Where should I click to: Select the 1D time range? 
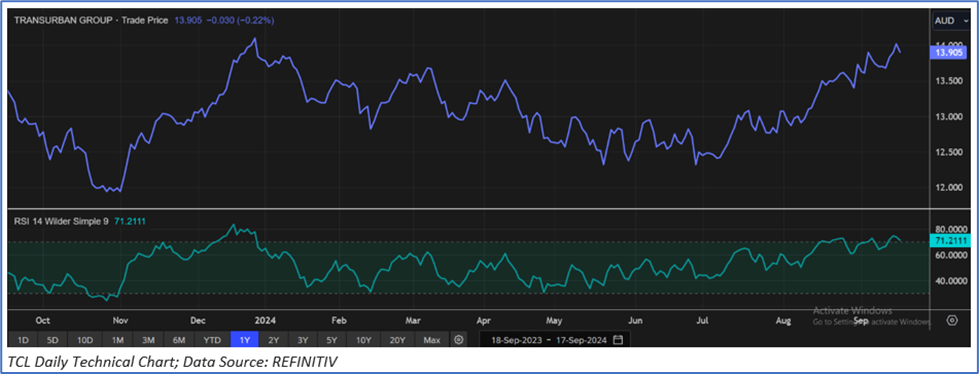tap(22, 340)
